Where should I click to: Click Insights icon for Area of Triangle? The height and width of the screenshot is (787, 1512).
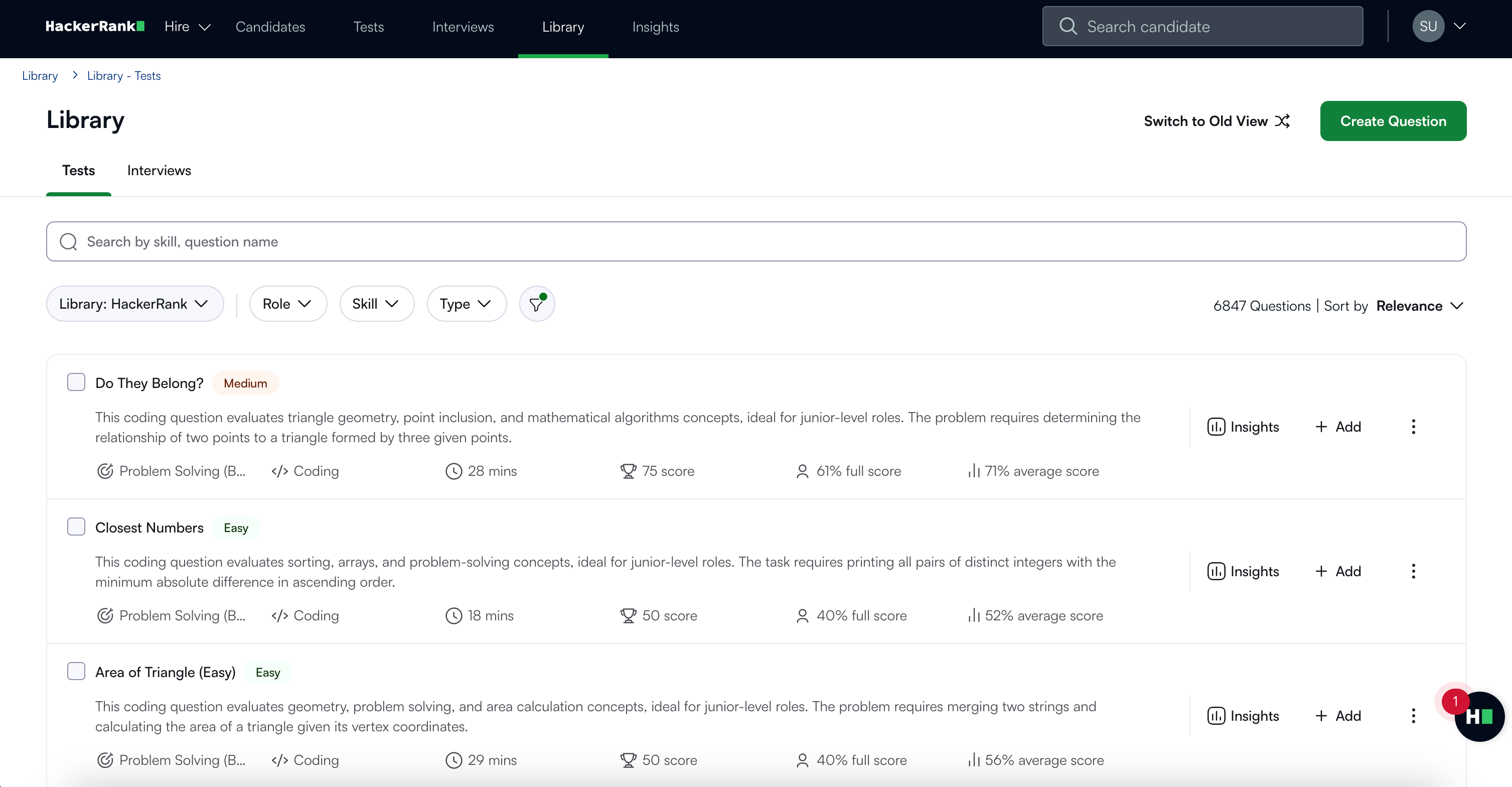coord(1216,716)
